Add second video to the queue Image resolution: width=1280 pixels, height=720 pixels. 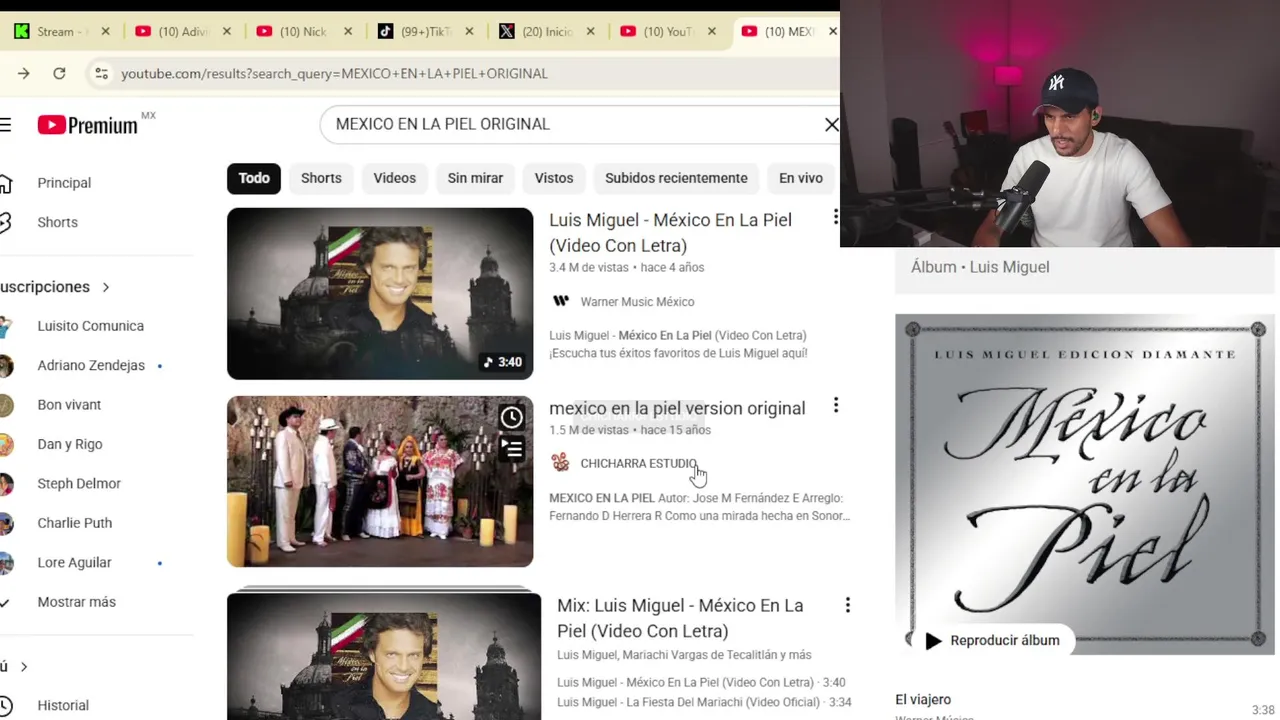[x=511, y=449]
